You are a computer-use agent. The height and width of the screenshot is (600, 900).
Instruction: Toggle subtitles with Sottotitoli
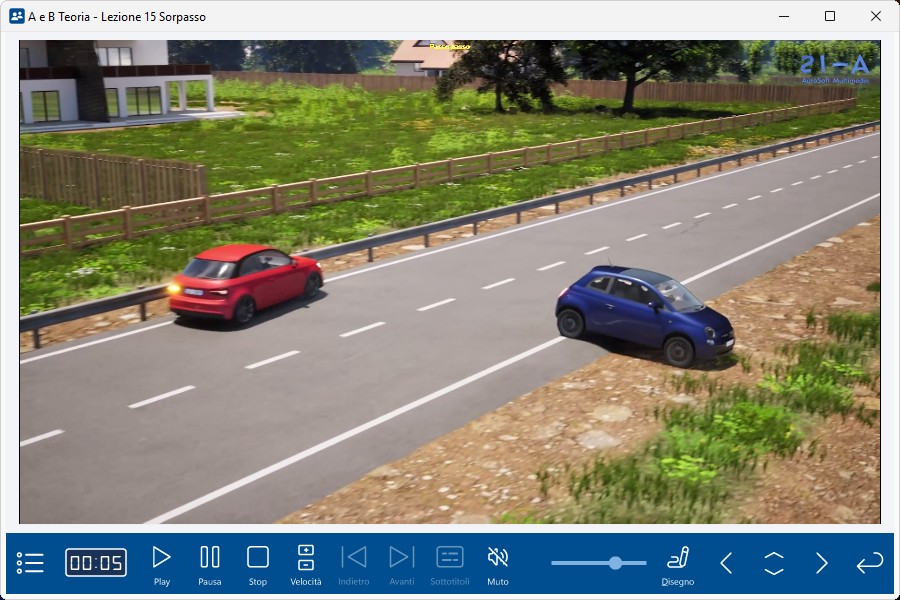[450, 564]
